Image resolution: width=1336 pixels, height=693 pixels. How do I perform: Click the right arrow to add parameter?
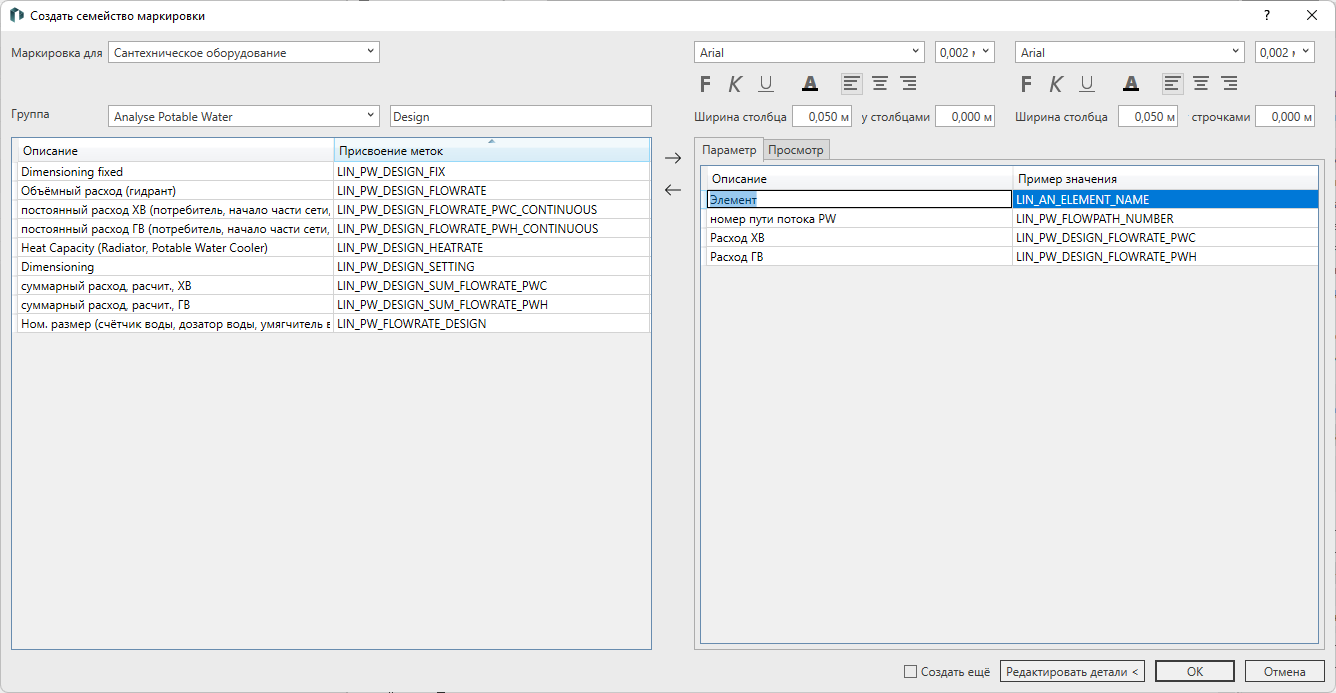pos(673,158)
